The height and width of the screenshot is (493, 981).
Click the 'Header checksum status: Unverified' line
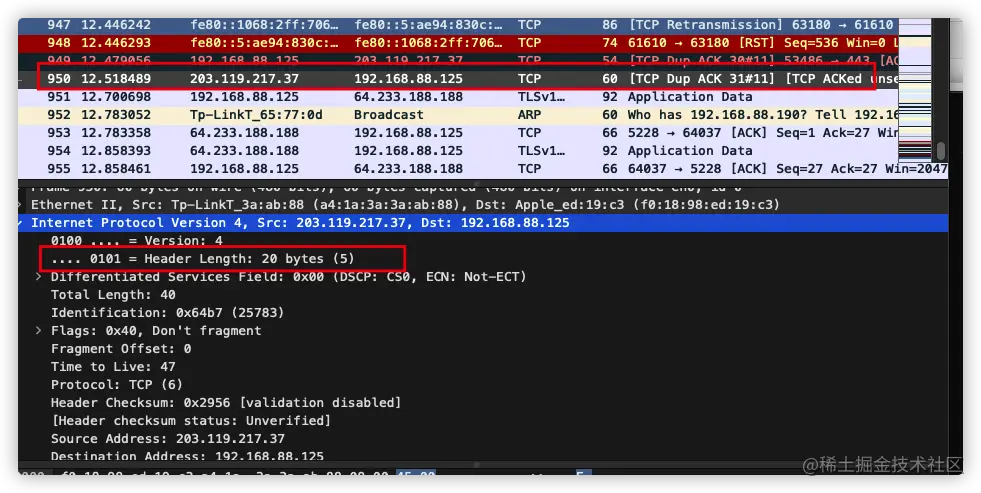(x=191, y=420)
